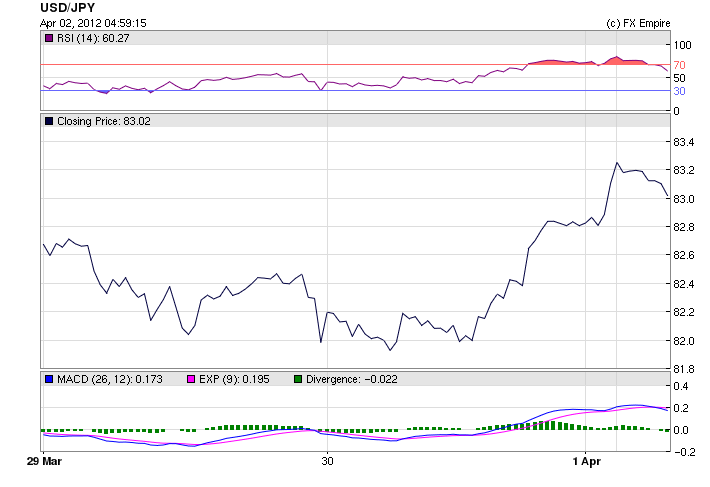Click the EXP (9): 0.195 label
The width and height of the screenshot is (710, 487).
234,379
